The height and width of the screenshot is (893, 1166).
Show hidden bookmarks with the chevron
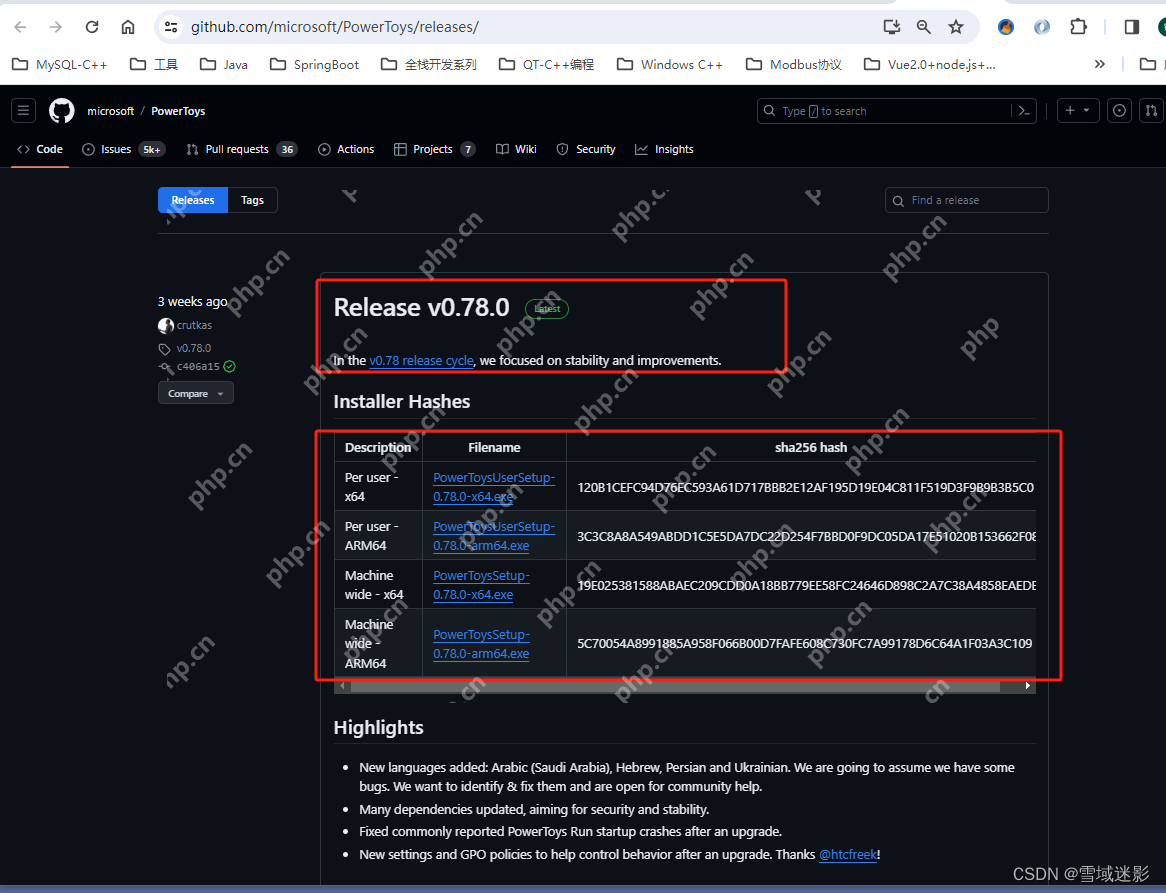pyautogui.click(x=1100, y=64)
